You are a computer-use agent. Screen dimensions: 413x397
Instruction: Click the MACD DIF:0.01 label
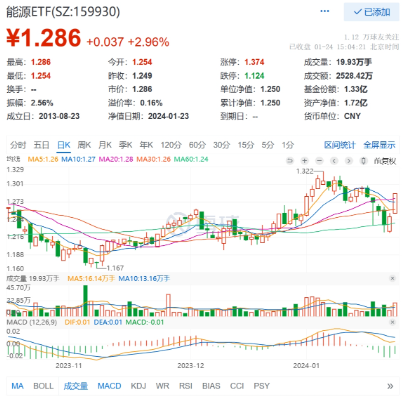(x=77, y=322)
